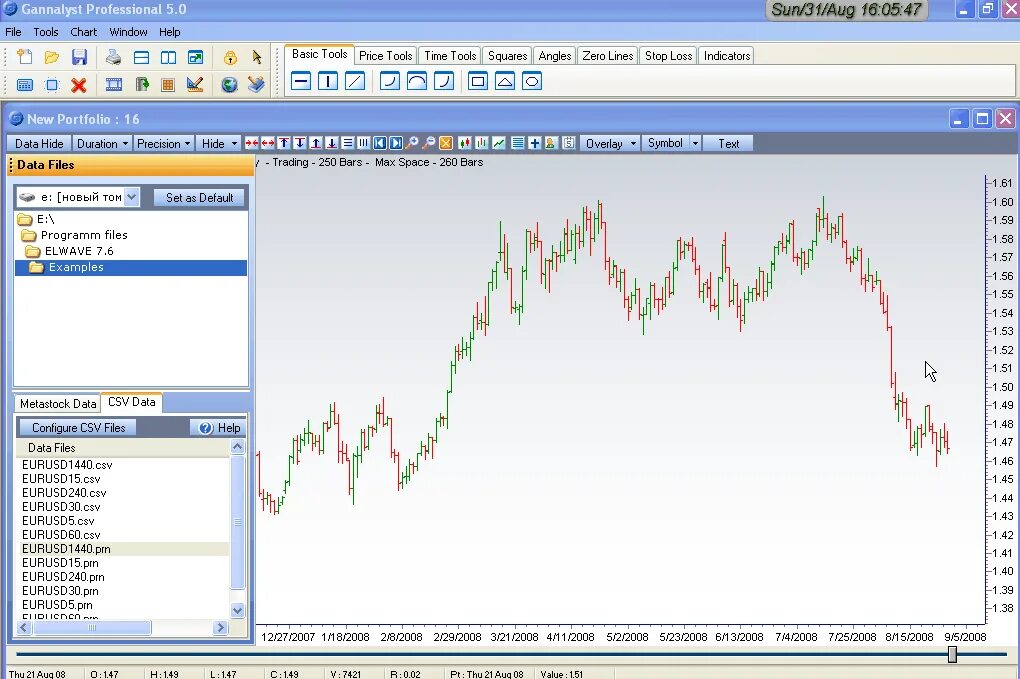Toggle the Data Hide panel button
This screenshot has height=679, width=1020.
tap(39, 144)
